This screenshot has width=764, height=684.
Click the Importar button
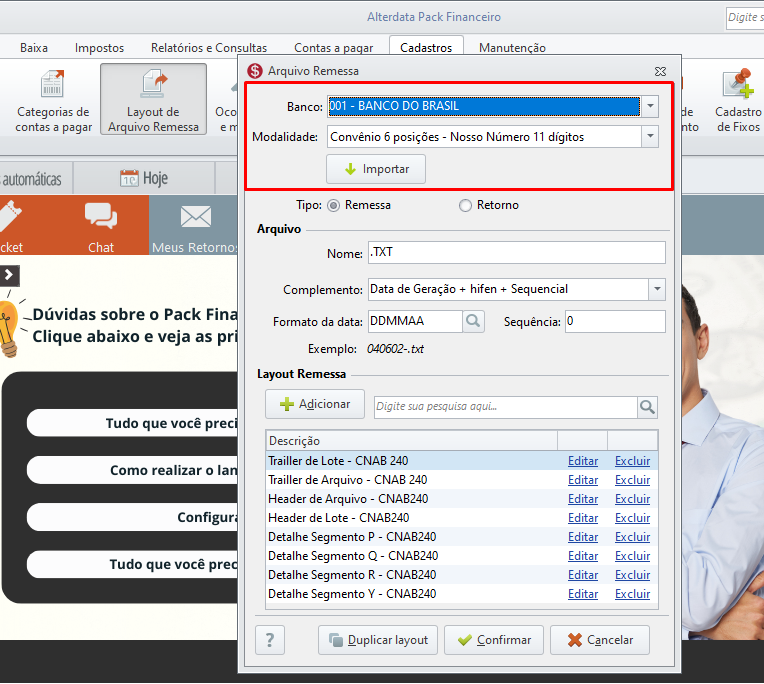coord(376,169)
